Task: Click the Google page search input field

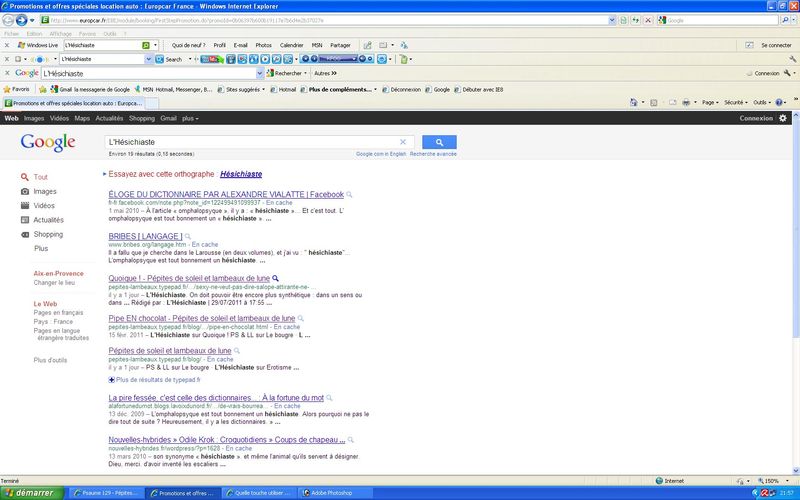Action: [254, 142]
